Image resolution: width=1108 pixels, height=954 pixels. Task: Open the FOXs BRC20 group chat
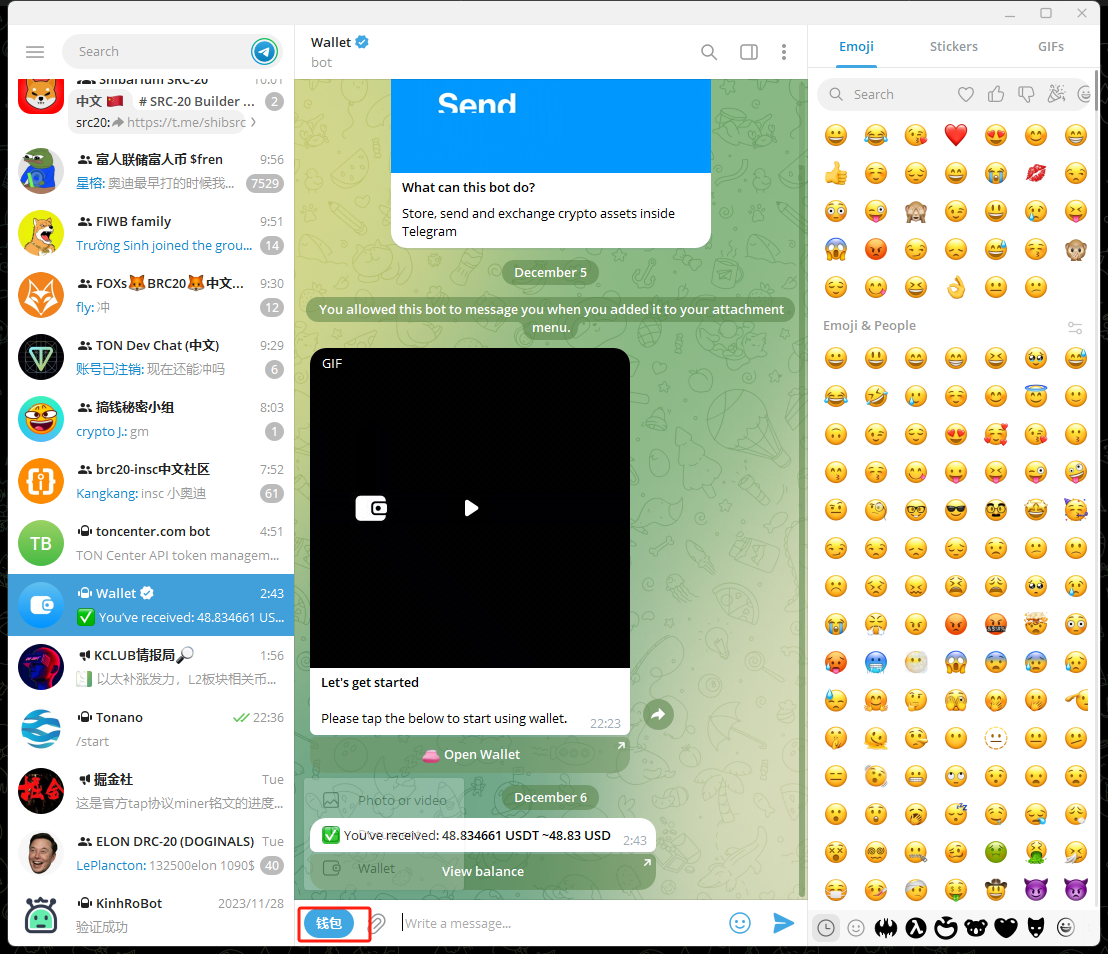tap(151, 295)
